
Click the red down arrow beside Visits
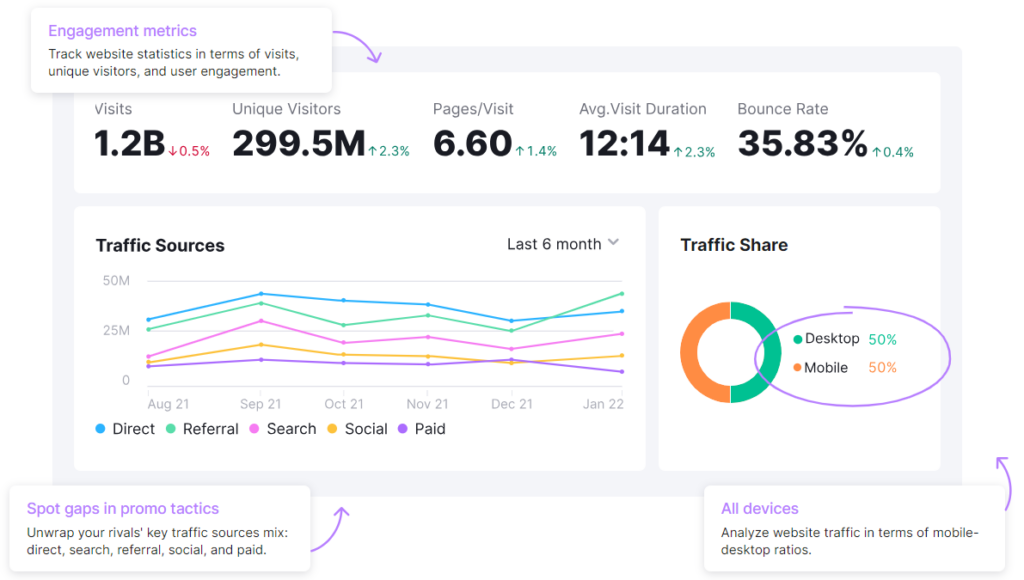pos(172,152)
